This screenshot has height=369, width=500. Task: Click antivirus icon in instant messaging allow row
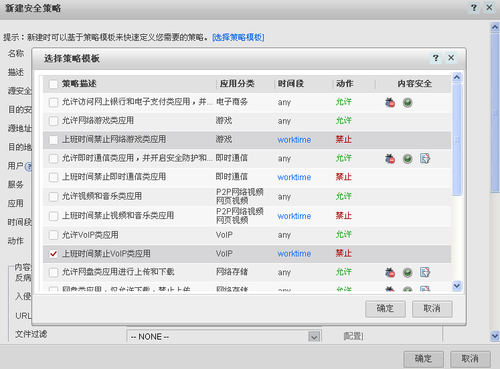(x=390, y=158)
